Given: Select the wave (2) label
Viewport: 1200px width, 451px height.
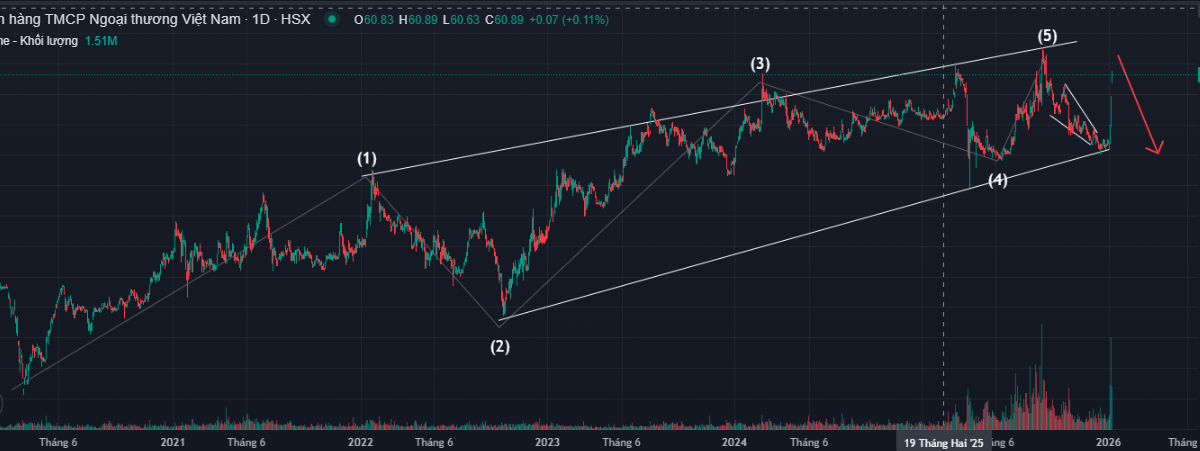Looking at the screenshot, I should 499,347.
